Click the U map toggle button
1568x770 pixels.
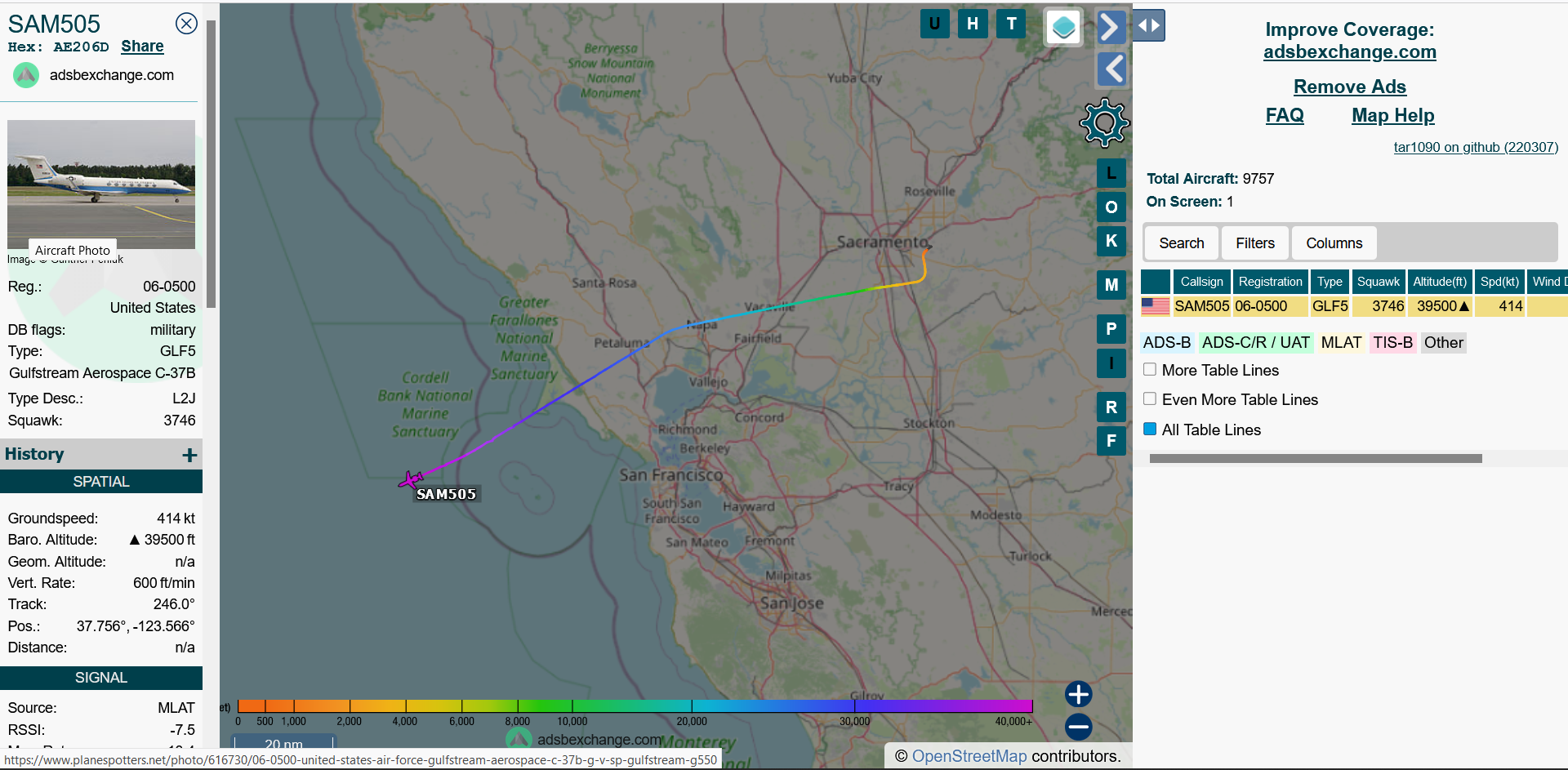pyautogui.click(x=934, y=24)
